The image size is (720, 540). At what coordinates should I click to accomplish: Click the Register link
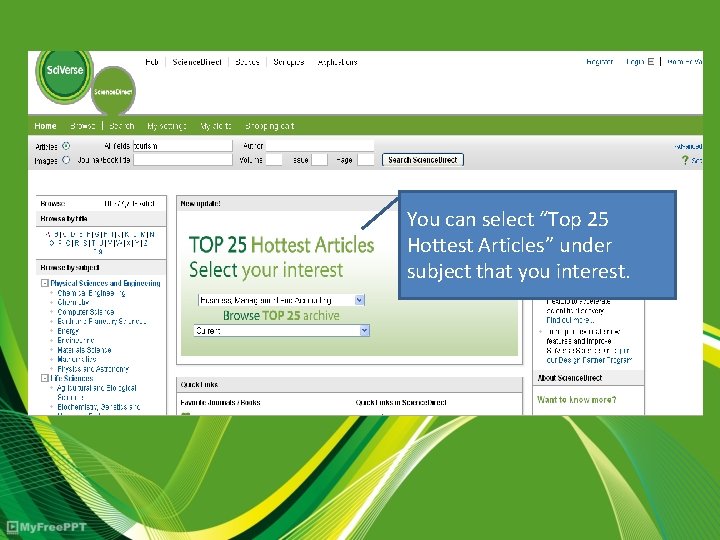599,62
